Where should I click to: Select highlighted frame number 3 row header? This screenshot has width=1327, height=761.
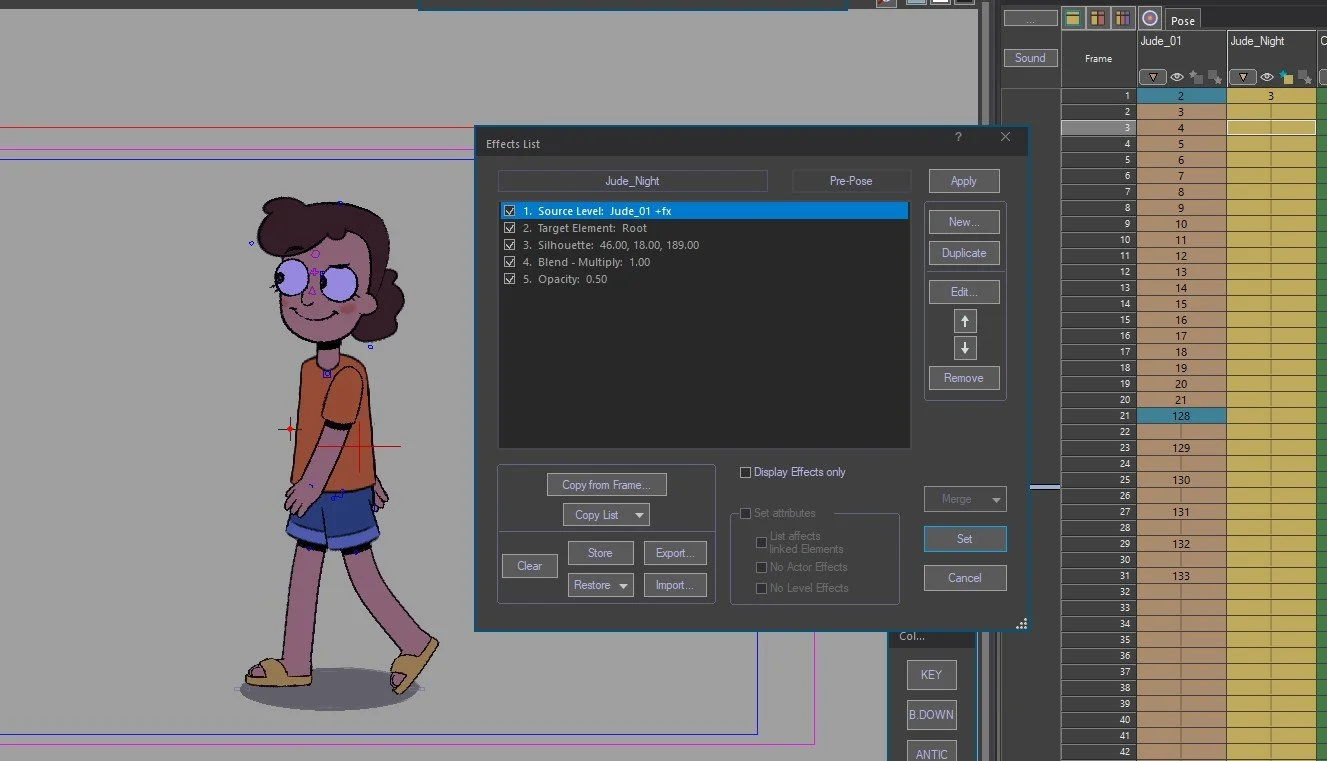pos(1098,128)
